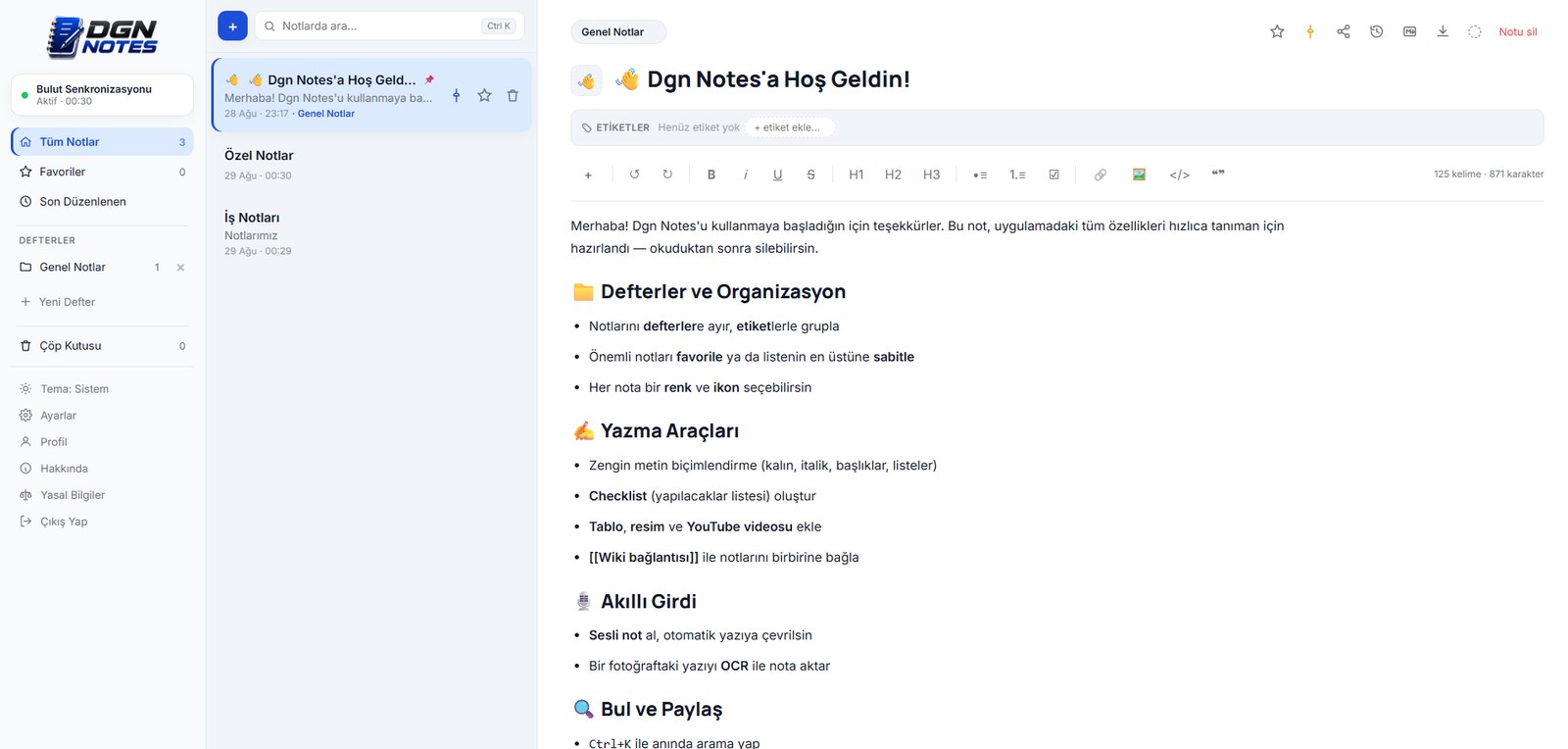Toggle strikethrough formatting
The width and height of the screenshot is (1568, 749).
(810, 175)
